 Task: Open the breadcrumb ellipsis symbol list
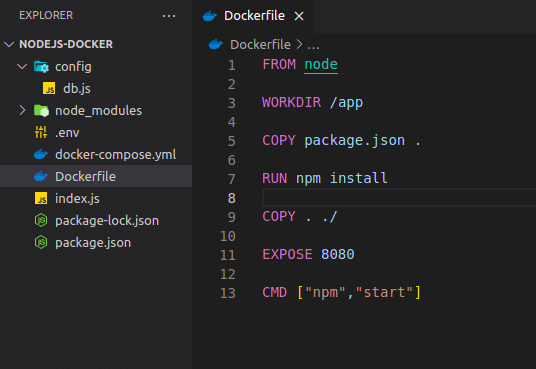point(313,45)
